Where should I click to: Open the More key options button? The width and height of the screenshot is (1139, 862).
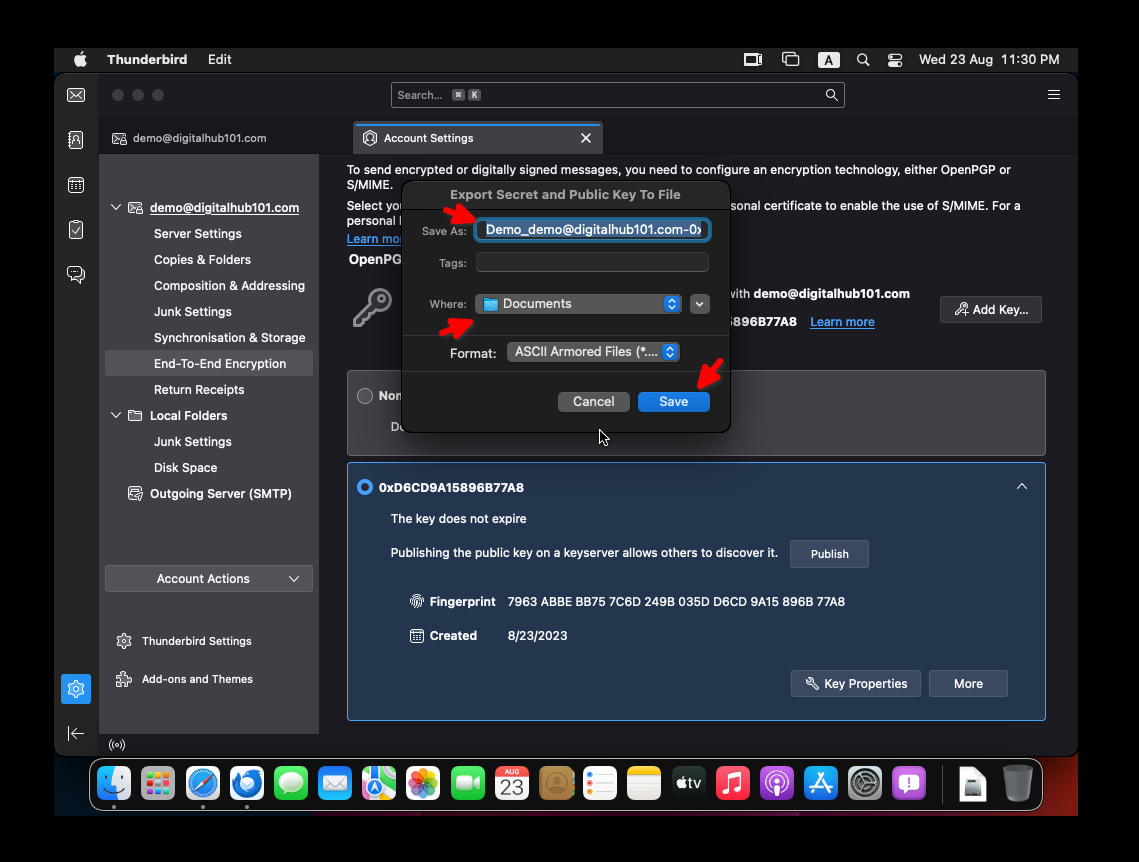point(968,683)
